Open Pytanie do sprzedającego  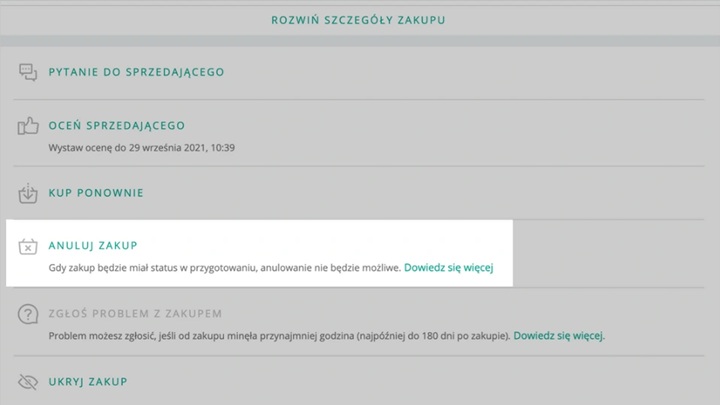coord(136,72)
